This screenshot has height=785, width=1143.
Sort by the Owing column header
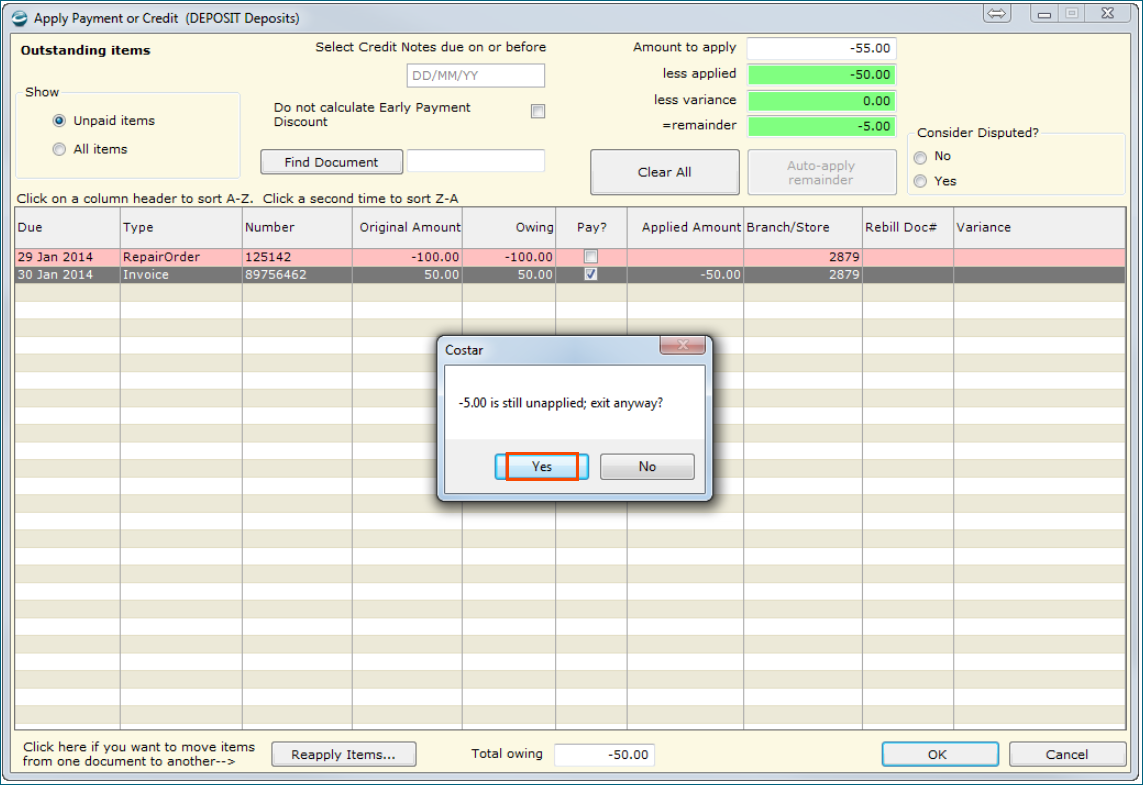(509, 227)
